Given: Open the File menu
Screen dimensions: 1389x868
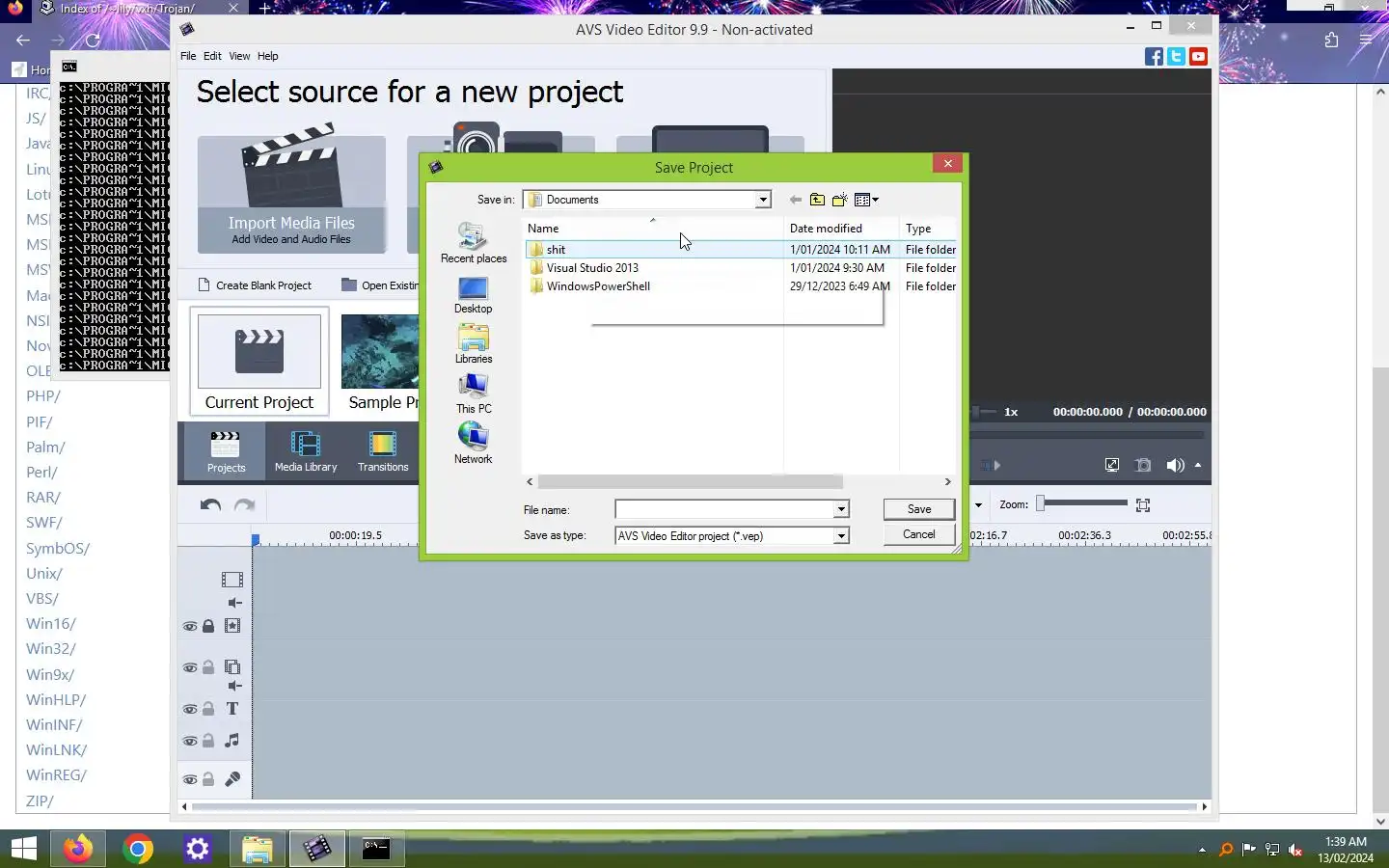Looking at the screenshot, I should 188,56.
